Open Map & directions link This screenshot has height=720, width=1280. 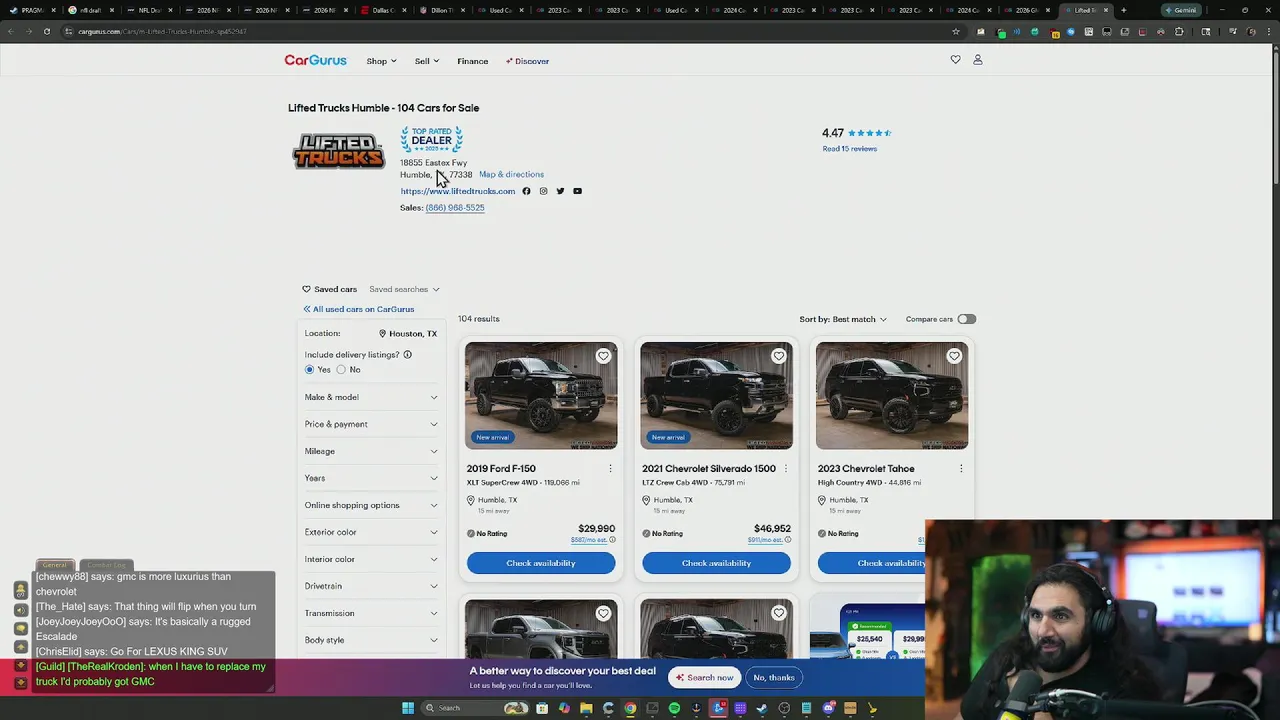click(x=511, y=175)
